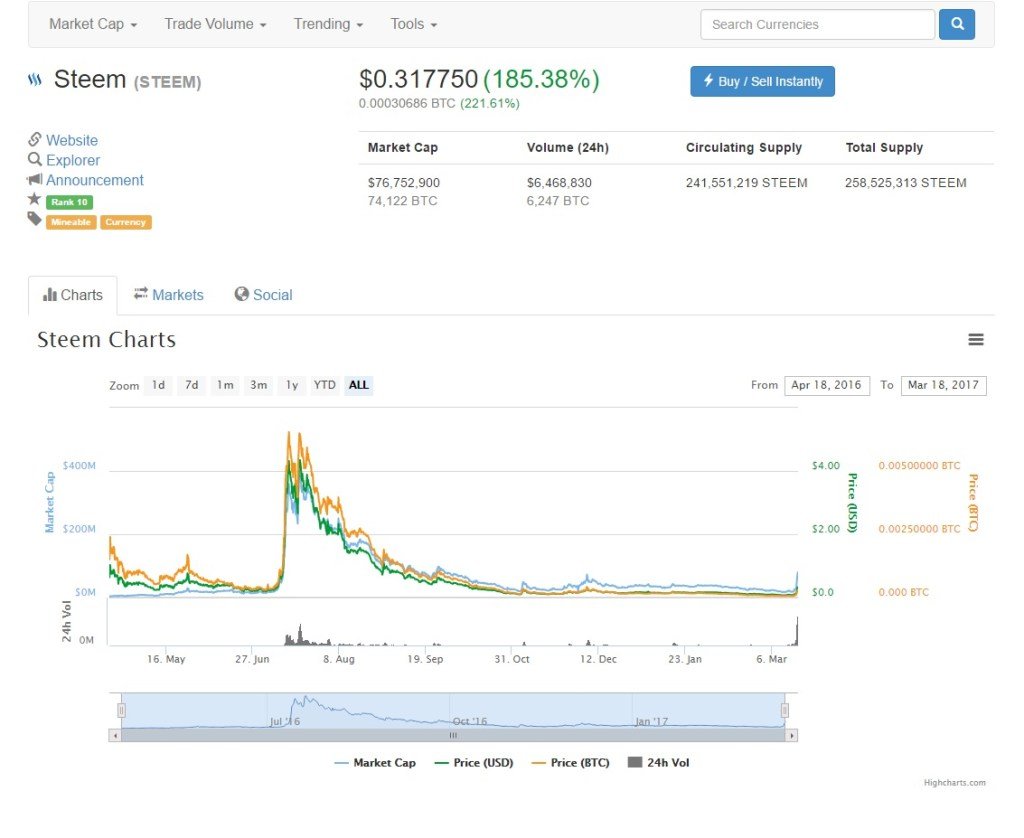
Task: Toggle 24h Vol series in legend
Action: [x=658, y=763]
